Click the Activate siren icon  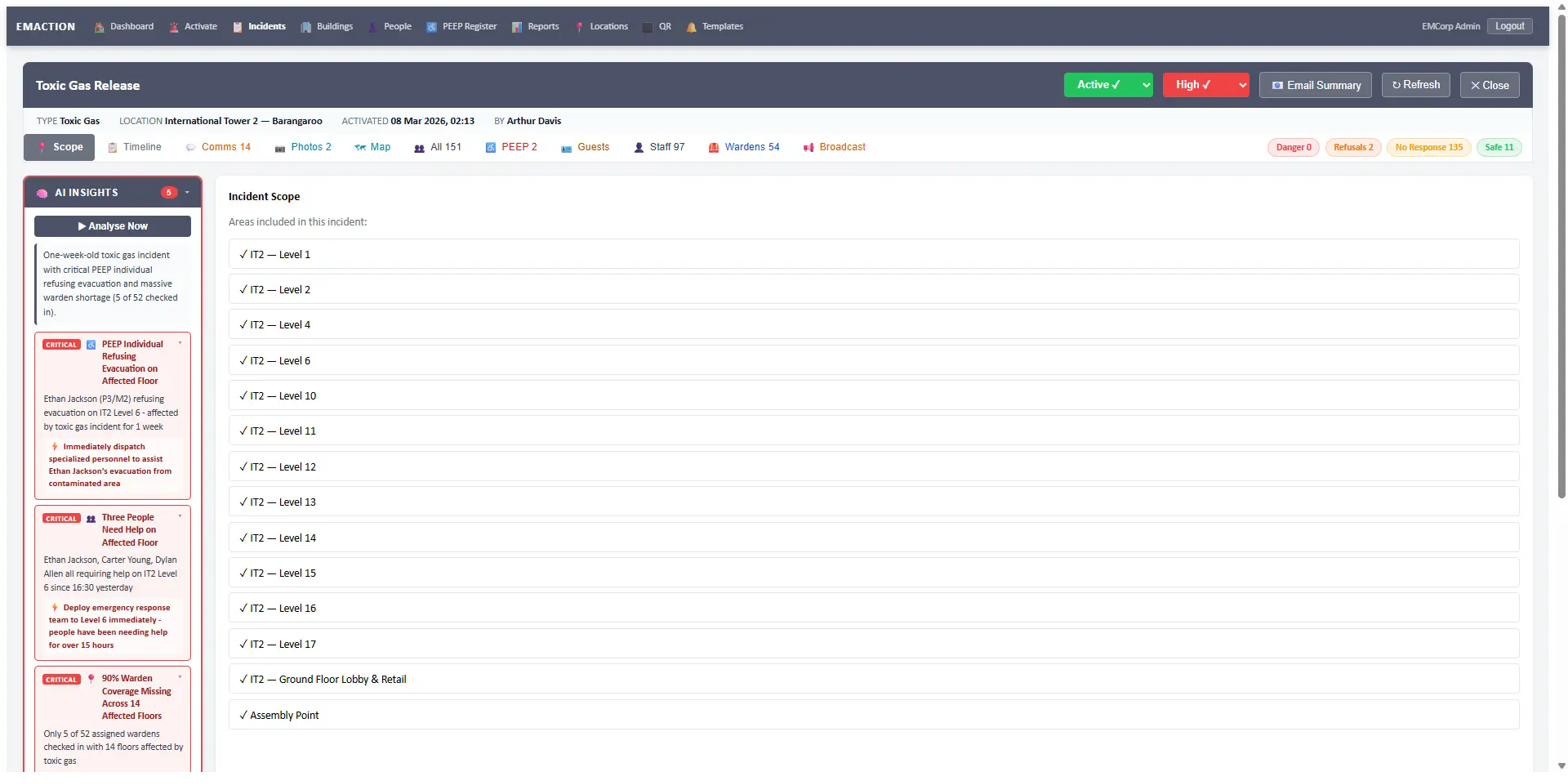pyautogui.click(x=174, y=27)
